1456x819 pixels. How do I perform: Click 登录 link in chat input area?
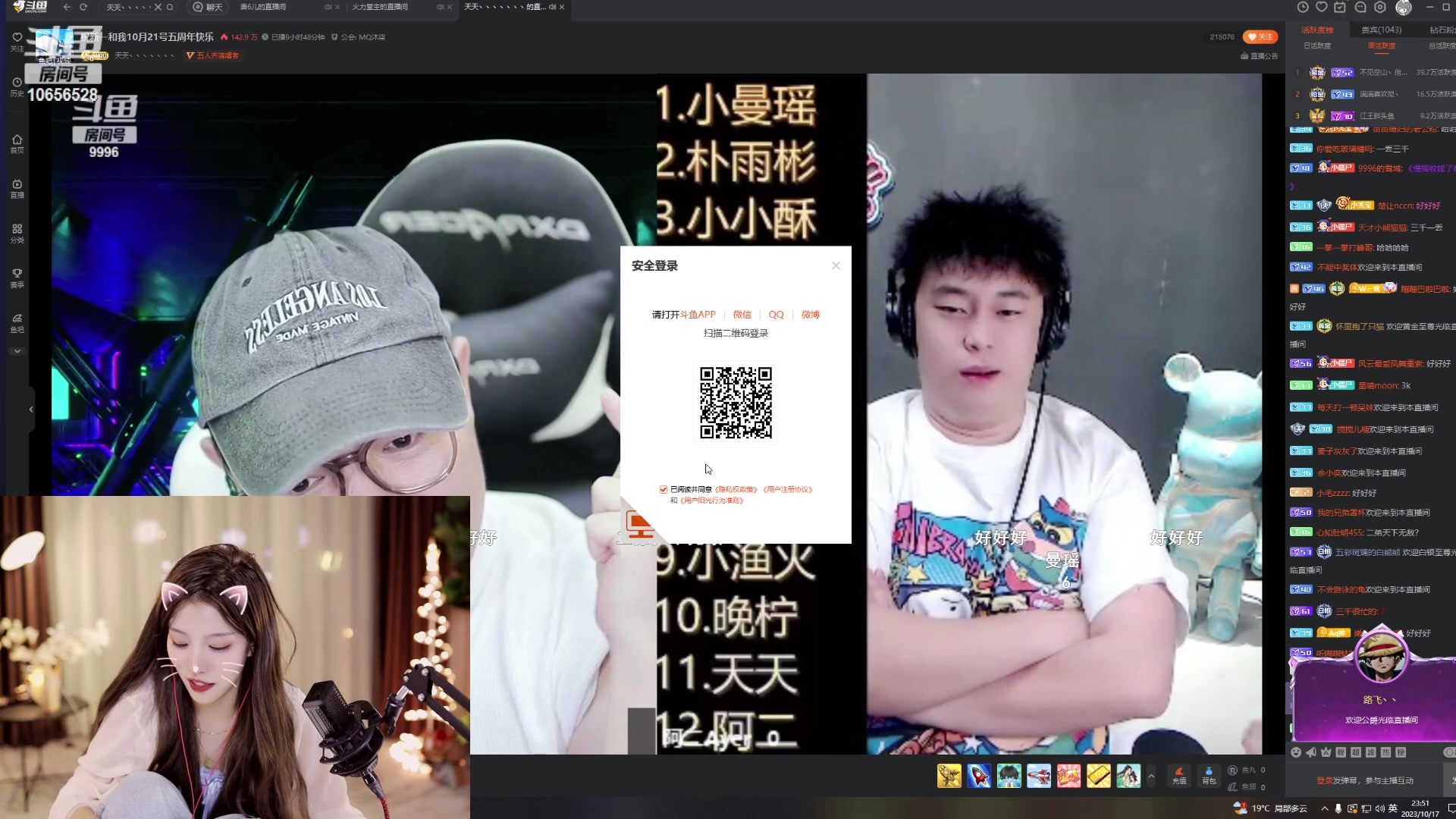[1324, 780]
